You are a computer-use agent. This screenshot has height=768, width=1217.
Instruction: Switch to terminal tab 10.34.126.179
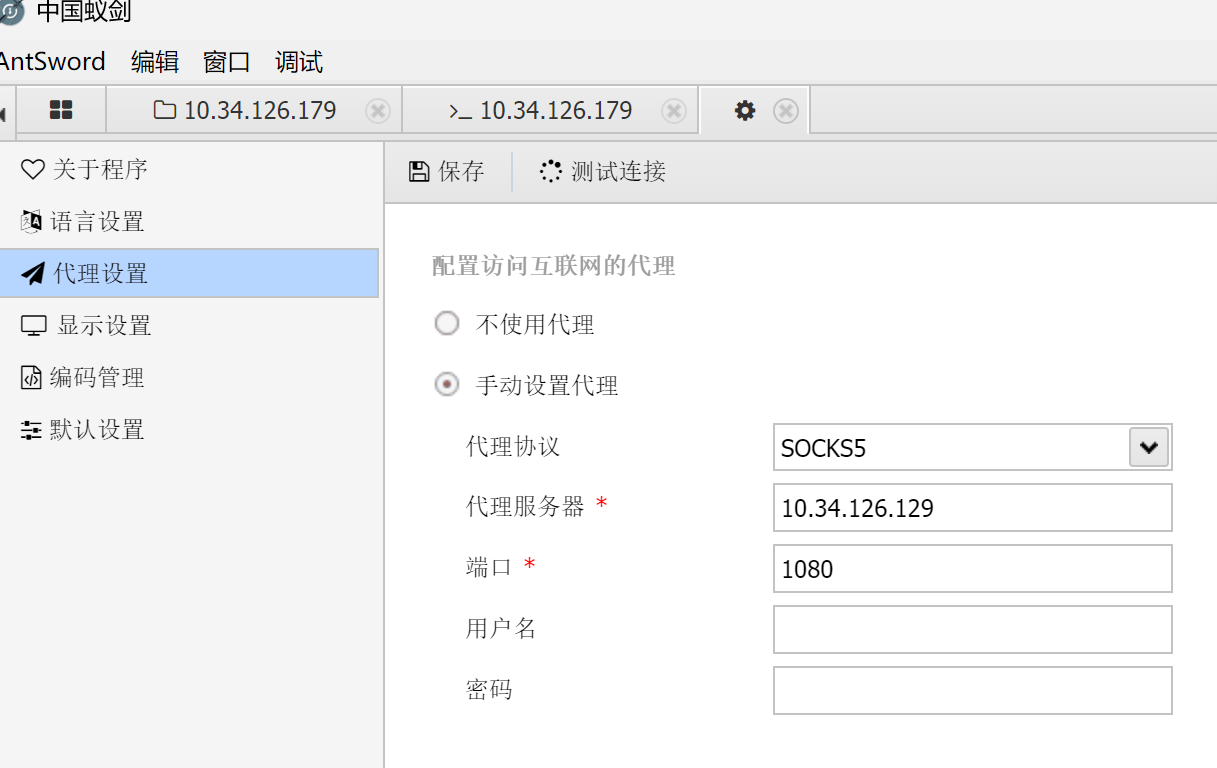pyautogui.click(x=550, y=110)
